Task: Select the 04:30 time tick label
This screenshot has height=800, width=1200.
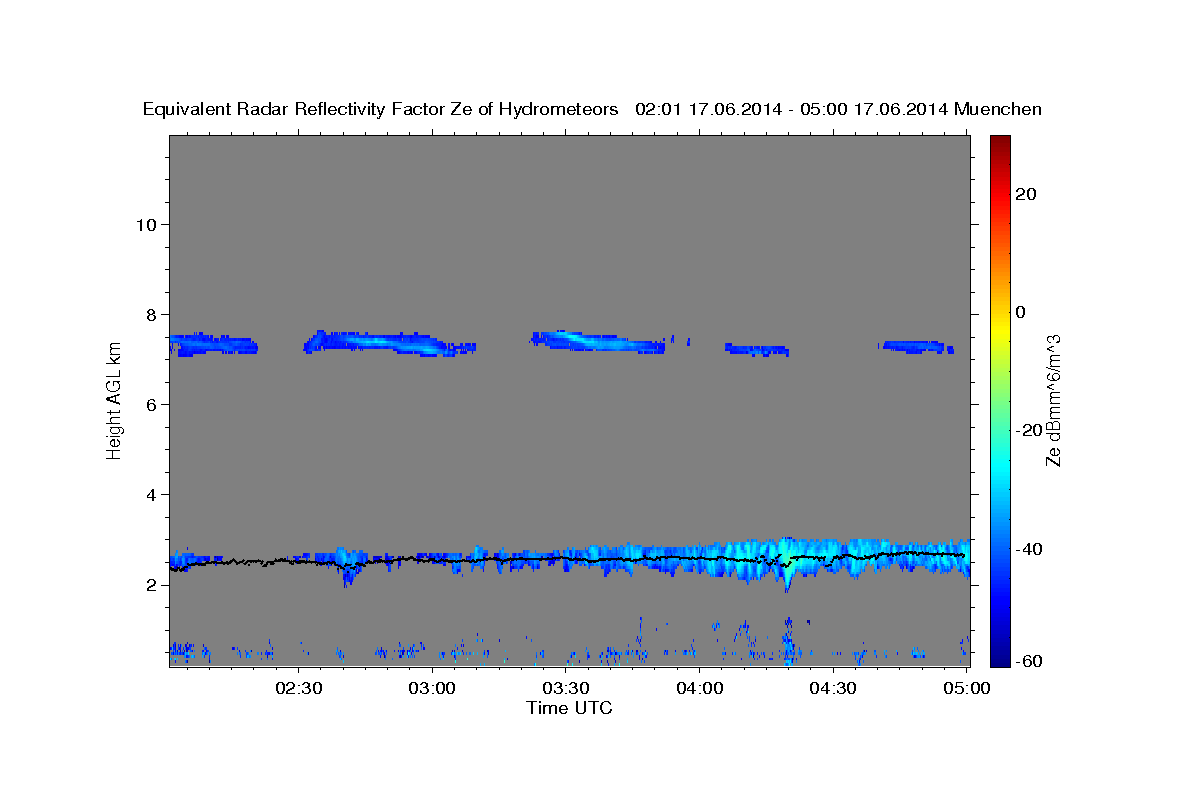Action: click(832, 688)
